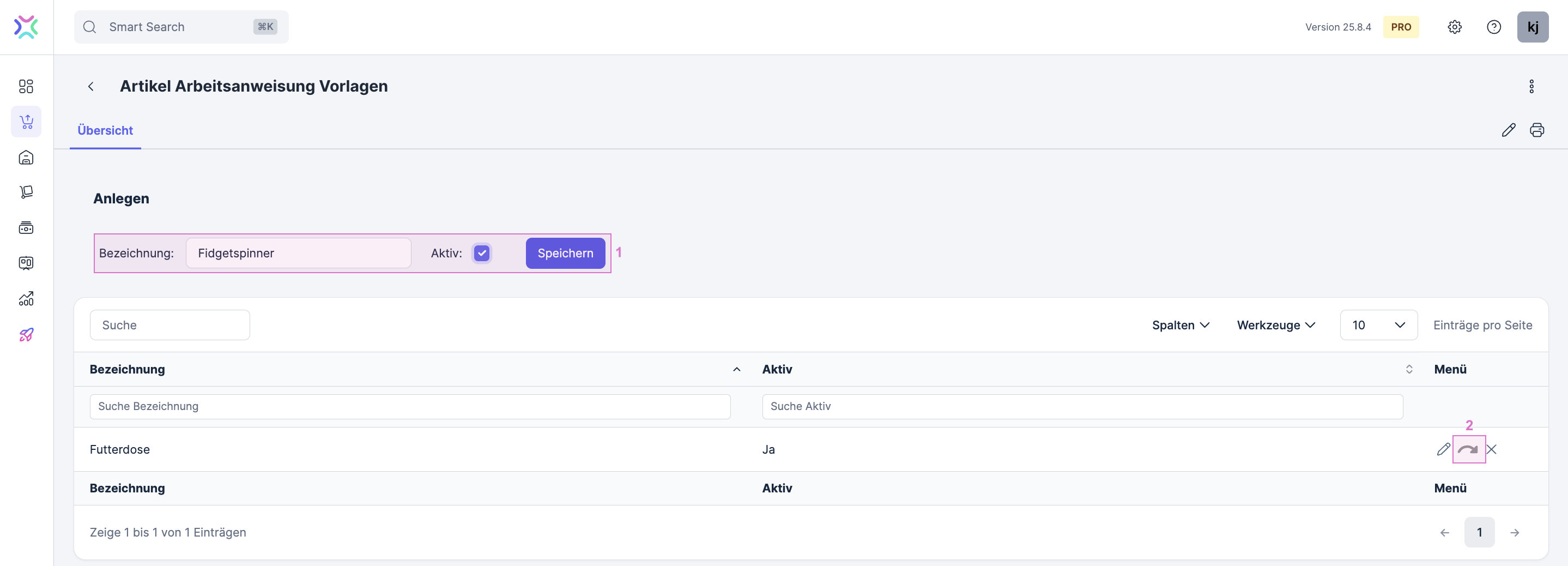Open the settings gear icon
Screen dimensions: 1568x566
pos(1454,27)
